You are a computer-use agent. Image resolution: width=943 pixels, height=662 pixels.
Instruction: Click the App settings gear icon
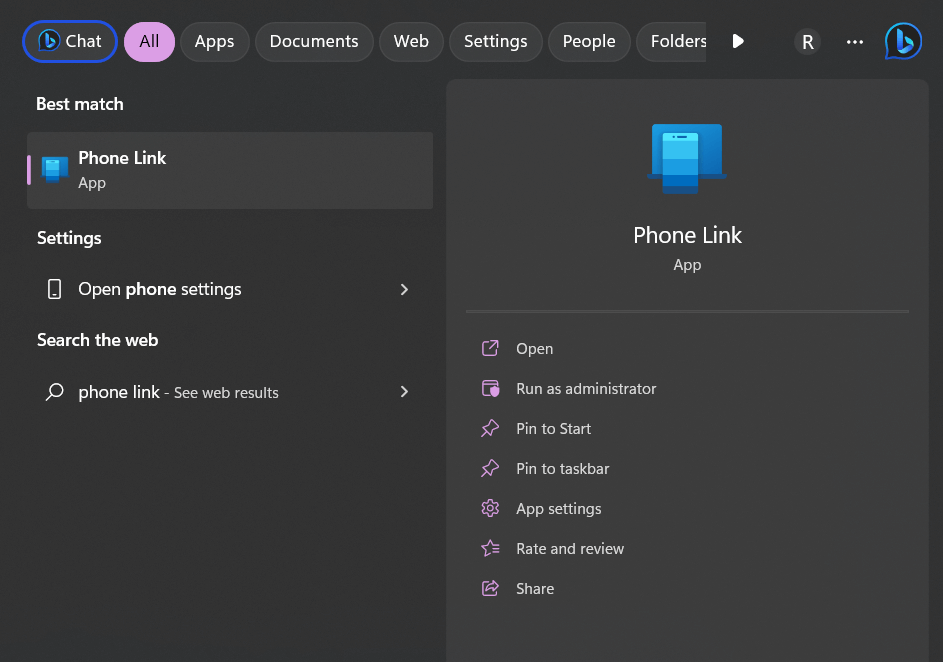[490, 508]
